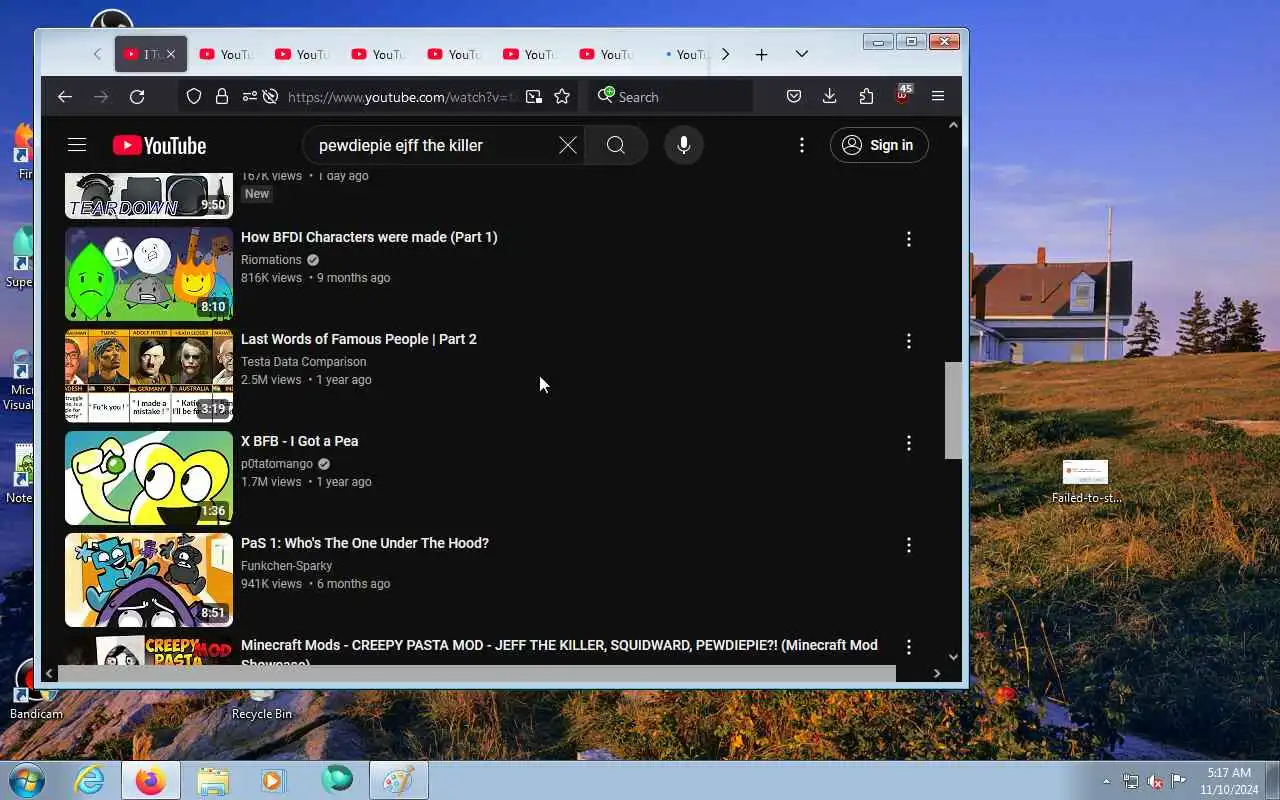Open X BFB - I Got a Pea title

click(299, 441)
